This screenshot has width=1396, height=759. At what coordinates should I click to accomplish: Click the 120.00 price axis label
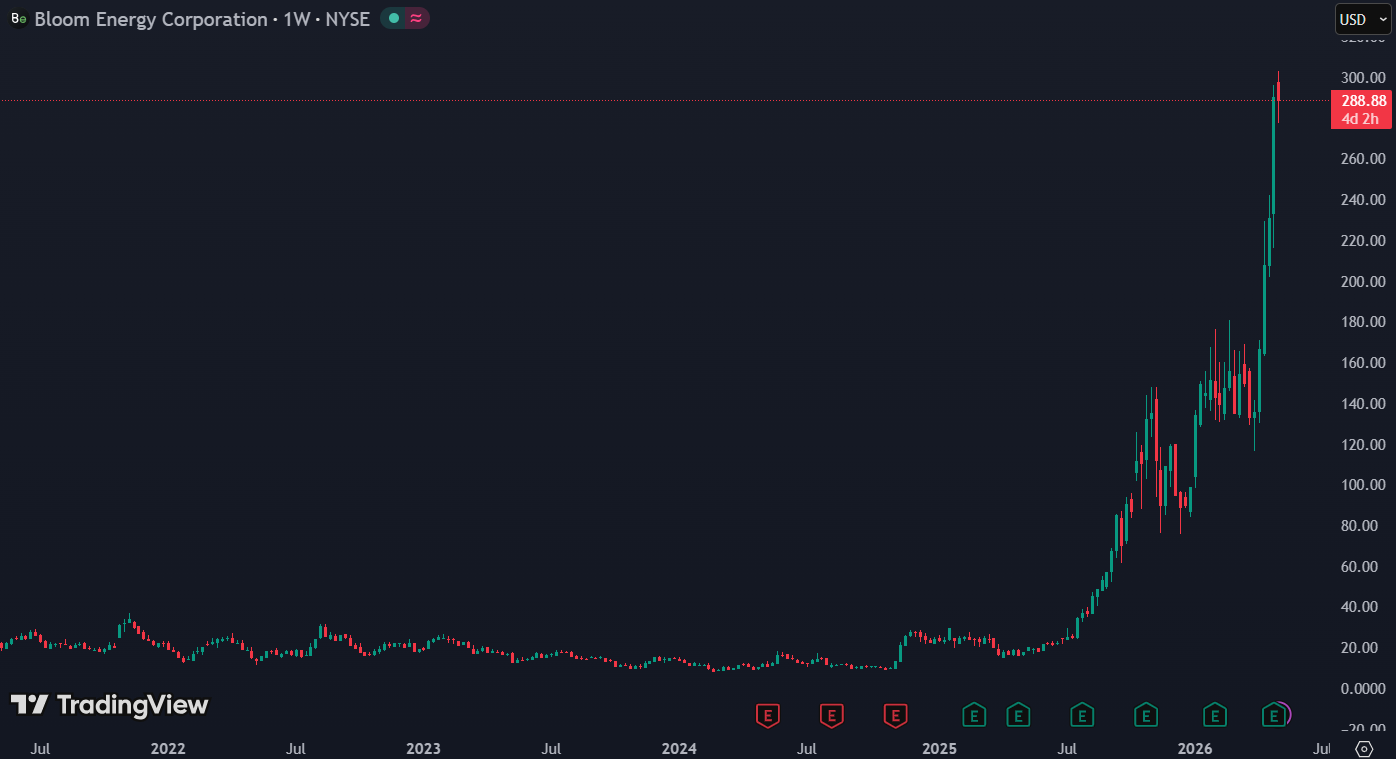click(x=1364, y=445)
